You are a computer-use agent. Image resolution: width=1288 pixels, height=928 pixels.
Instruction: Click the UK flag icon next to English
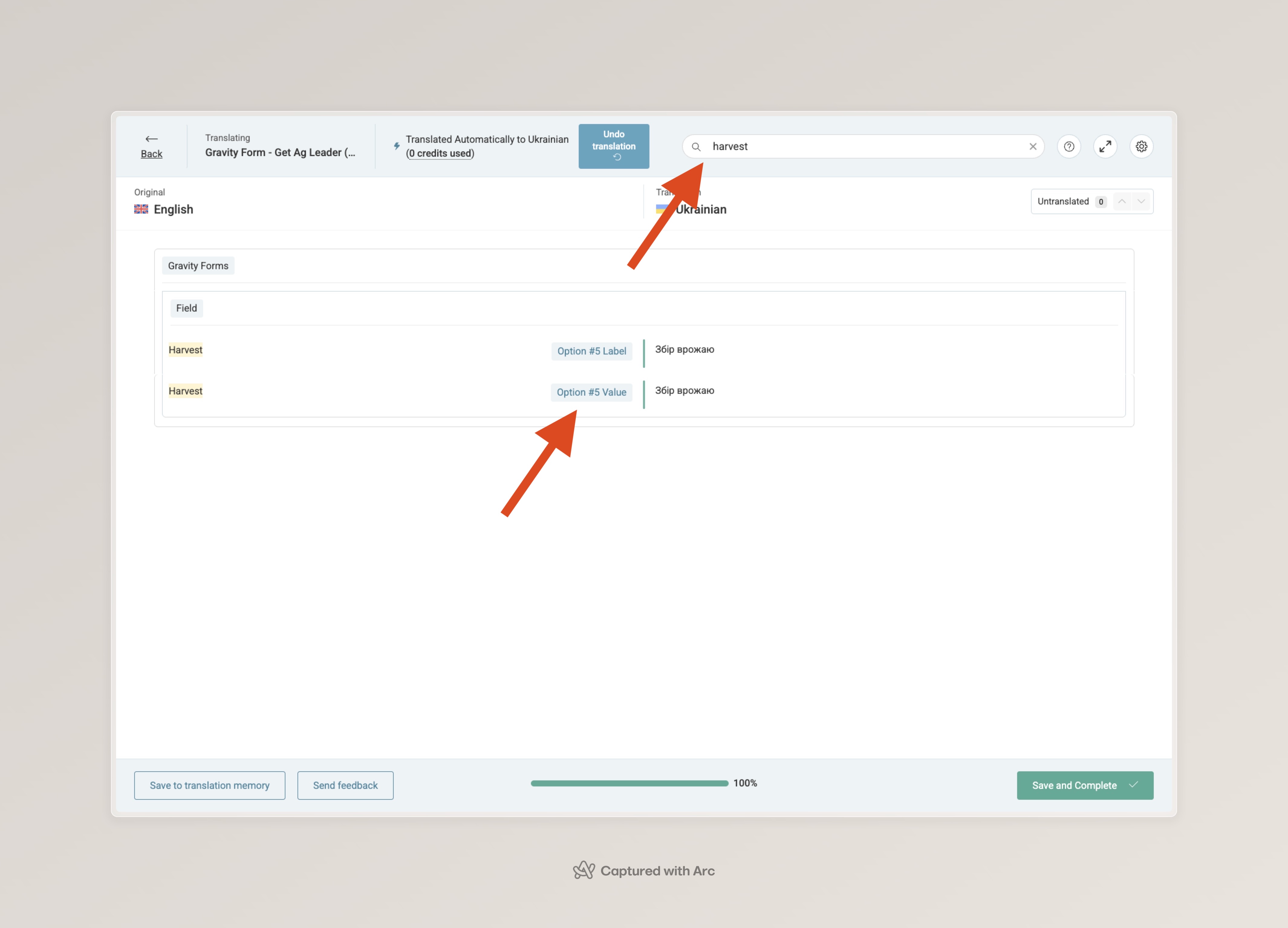(x=141, y=209)
